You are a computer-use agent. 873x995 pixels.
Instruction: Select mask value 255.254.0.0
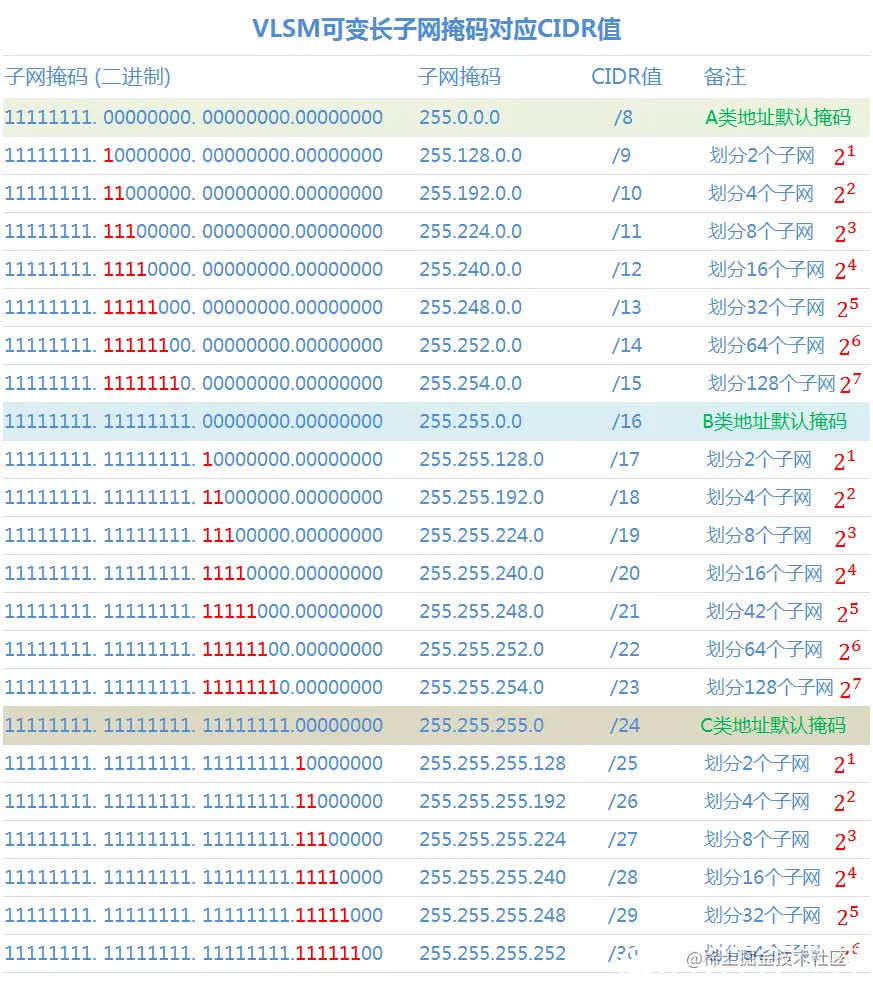(x=470, y=383)
